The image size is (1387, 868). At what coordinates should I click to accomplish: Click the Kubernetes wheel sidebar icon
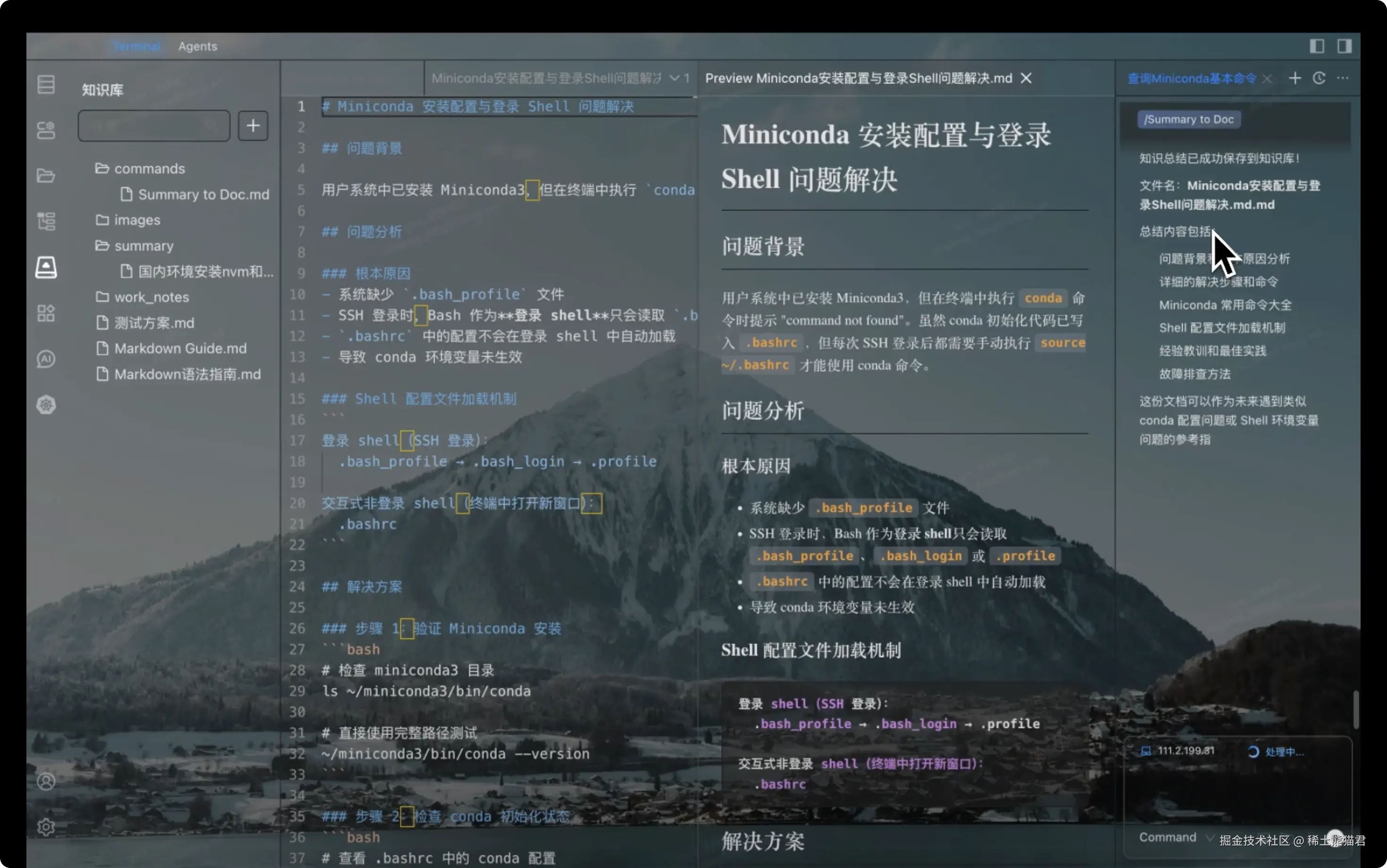(x=46, y=405)
